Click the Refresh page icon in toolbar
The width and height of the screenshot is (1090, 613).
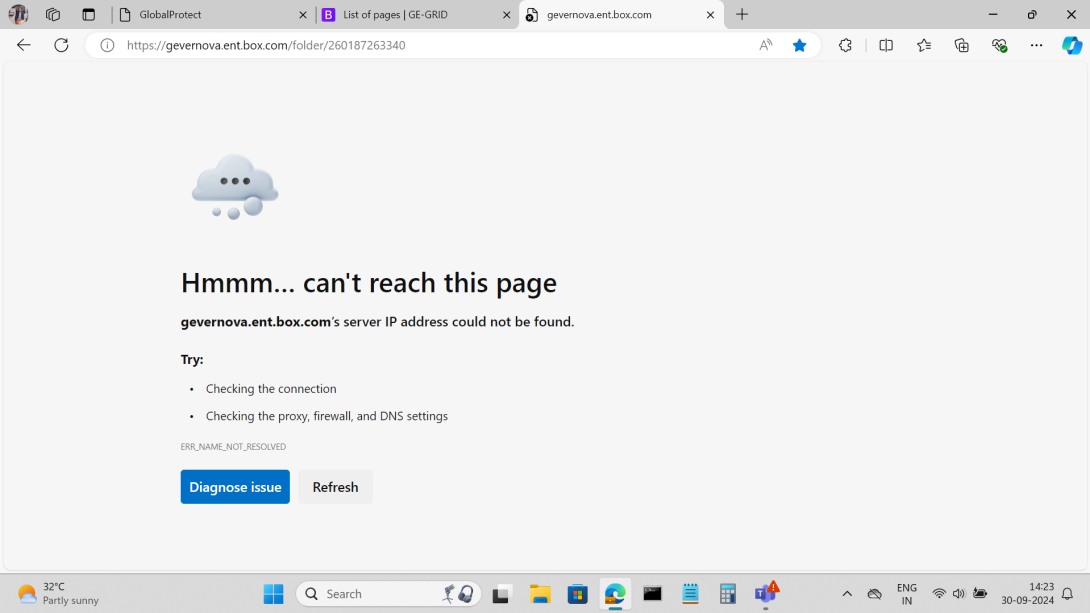pos(61,45)
